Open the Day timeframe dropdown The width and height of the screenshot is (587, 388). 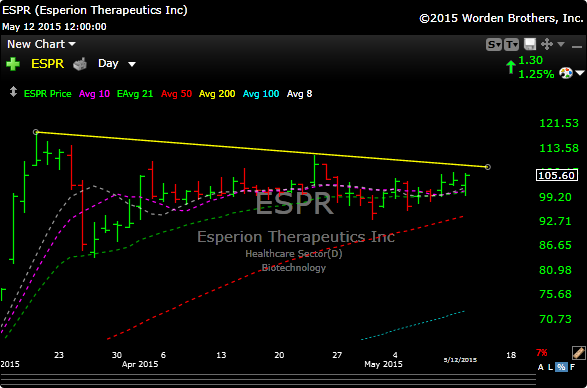pyautogui.click(x=116, y=64)
